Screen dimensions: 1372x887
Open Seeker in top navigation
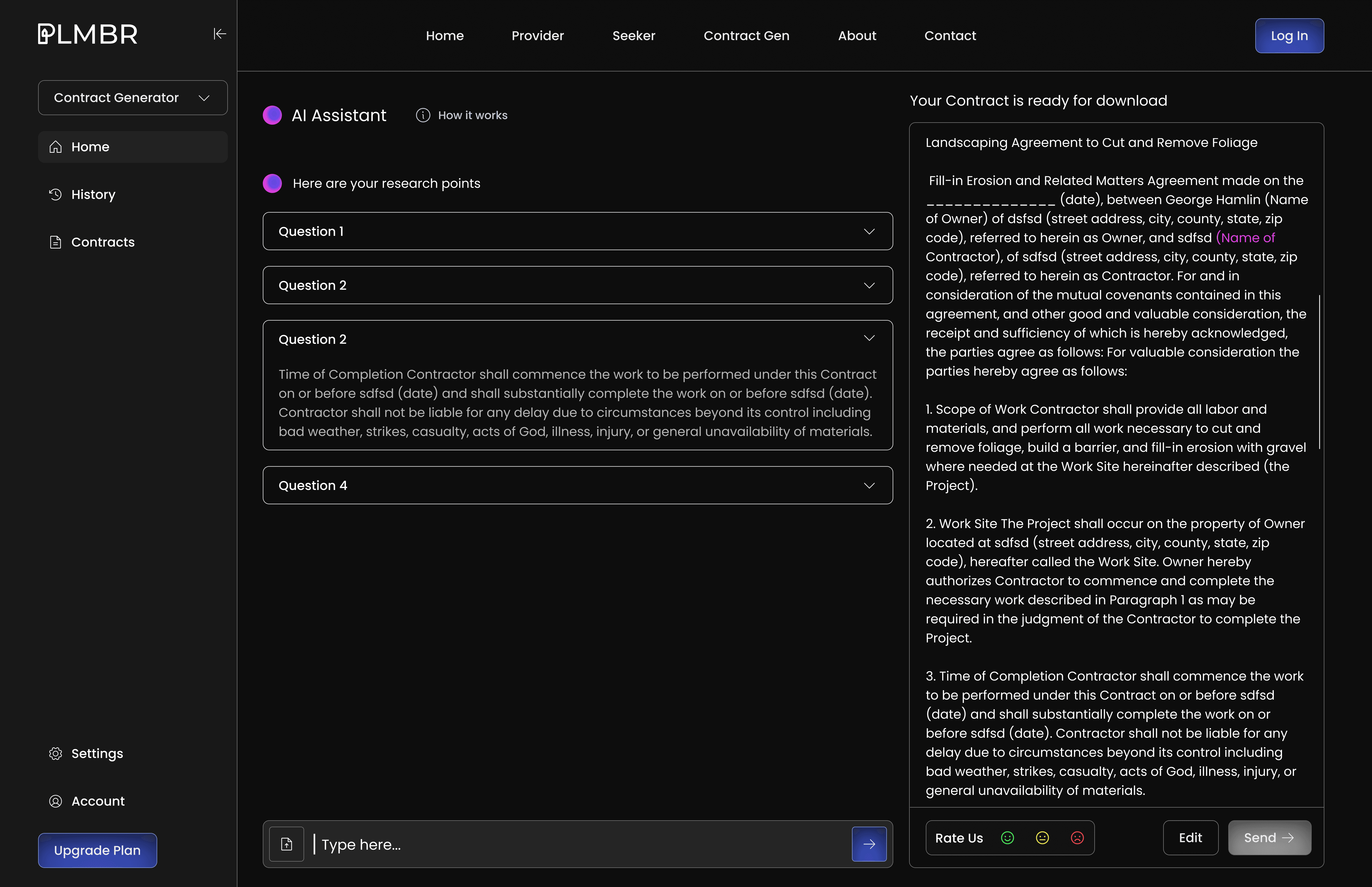pos(634,36)
